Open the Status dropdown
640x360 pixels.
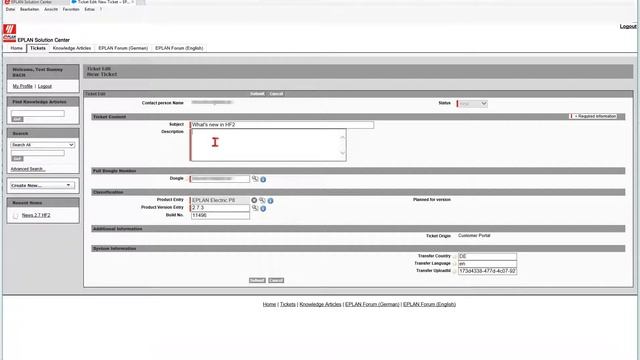click(x=473, y=104)
